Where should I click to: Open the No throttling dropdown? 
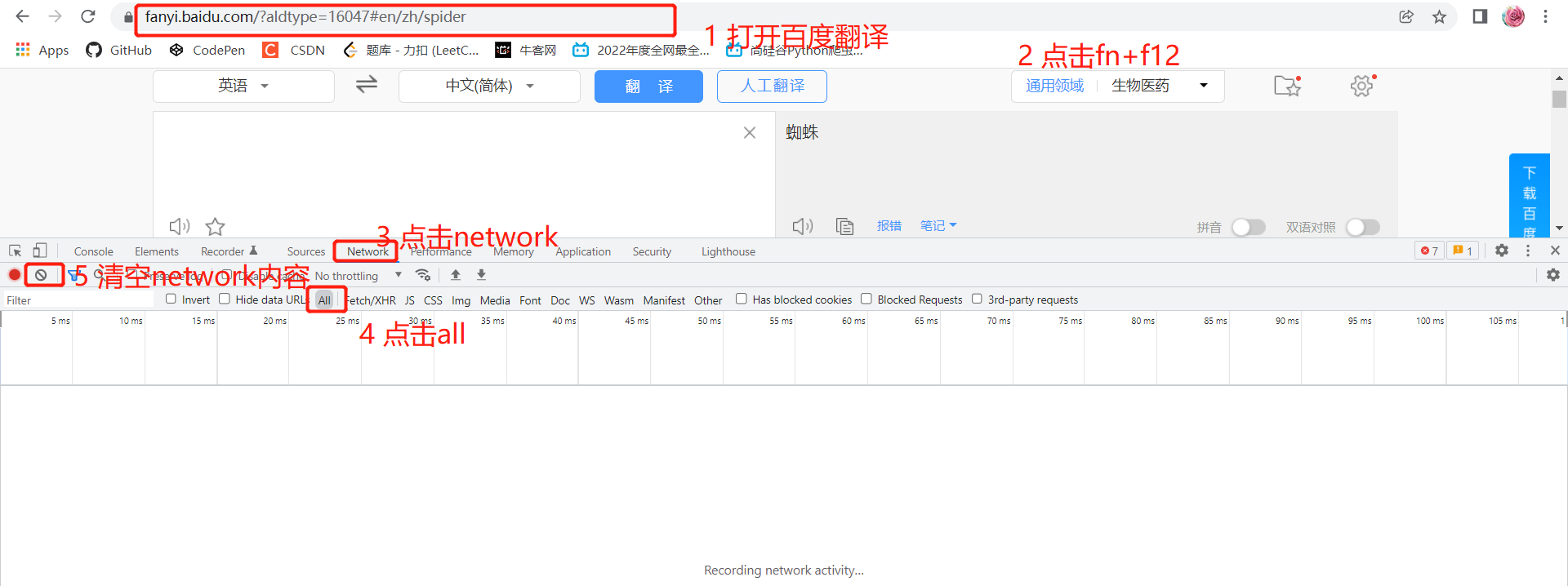358,276
